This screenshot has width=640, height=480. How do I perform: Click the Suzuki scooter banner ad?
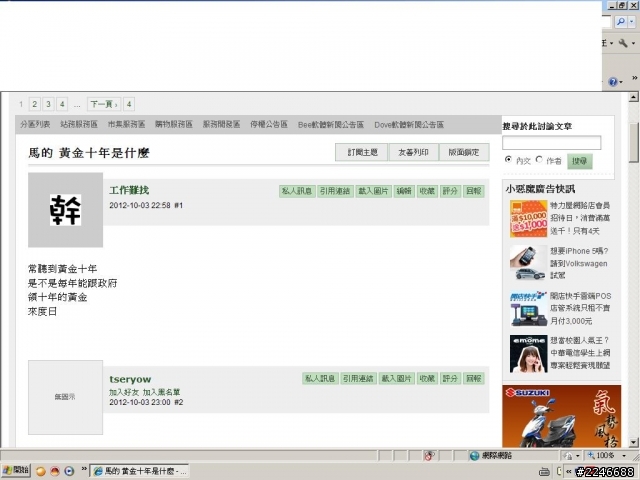point(562,416)
